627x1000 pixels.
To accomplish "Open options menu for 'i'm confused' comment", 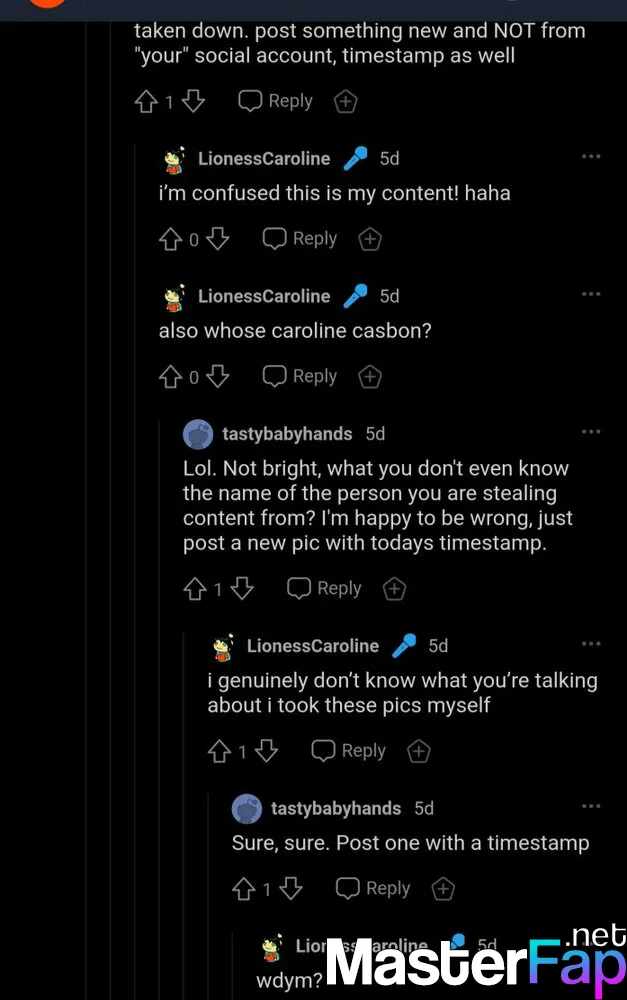I will pos(591,157).
